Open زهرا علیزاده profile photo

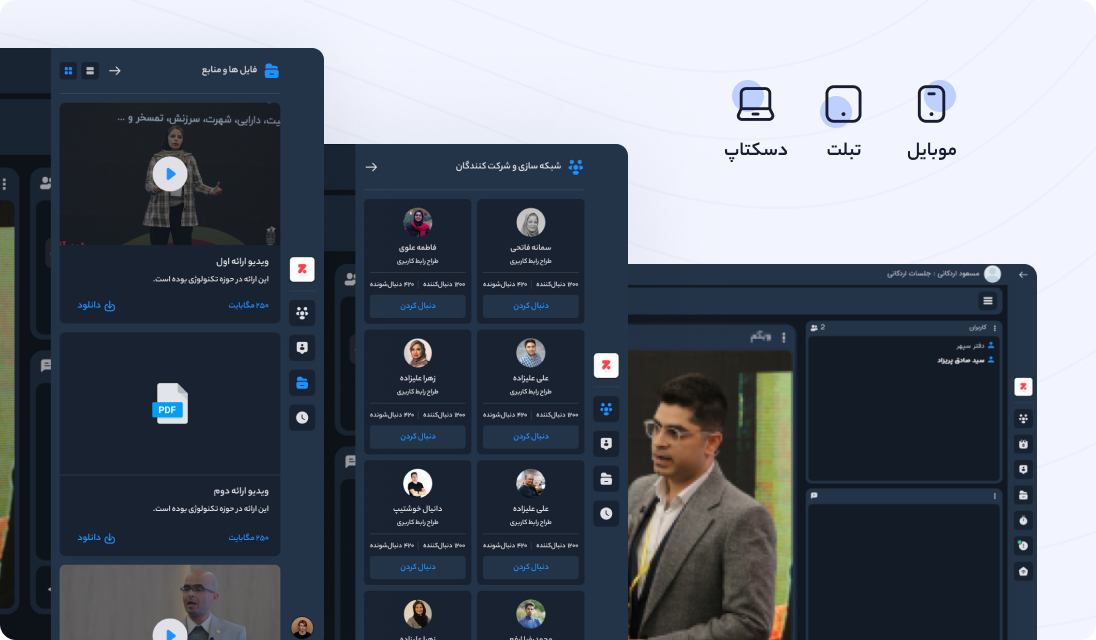coord(418,353)
